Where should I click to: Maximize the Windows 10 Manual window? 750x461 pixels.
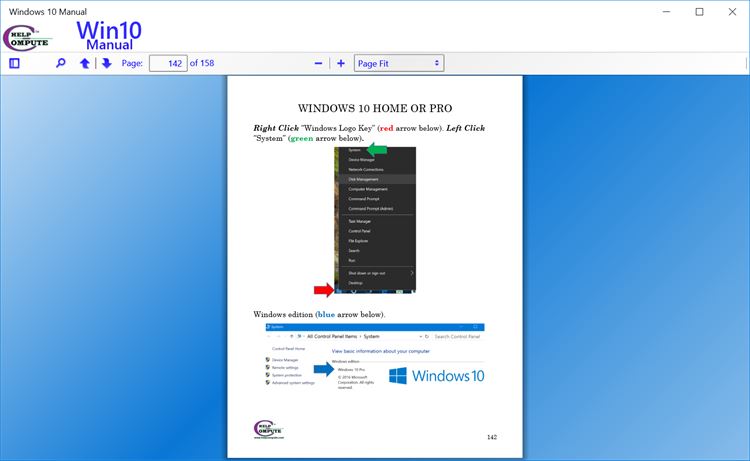point(699,11)
